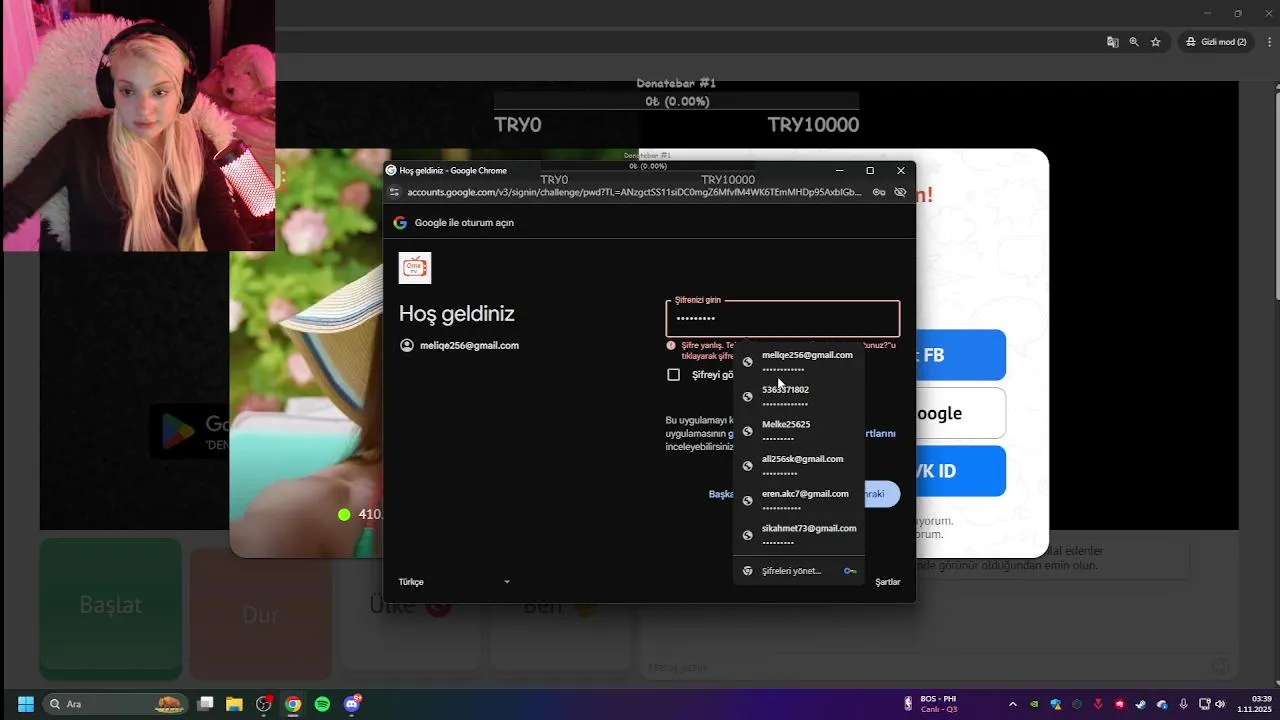This screenshot has height=720, width=1280.
Task: Click the account avatar icon next to meliqe256@gmail.com
Action: [406, 345]
